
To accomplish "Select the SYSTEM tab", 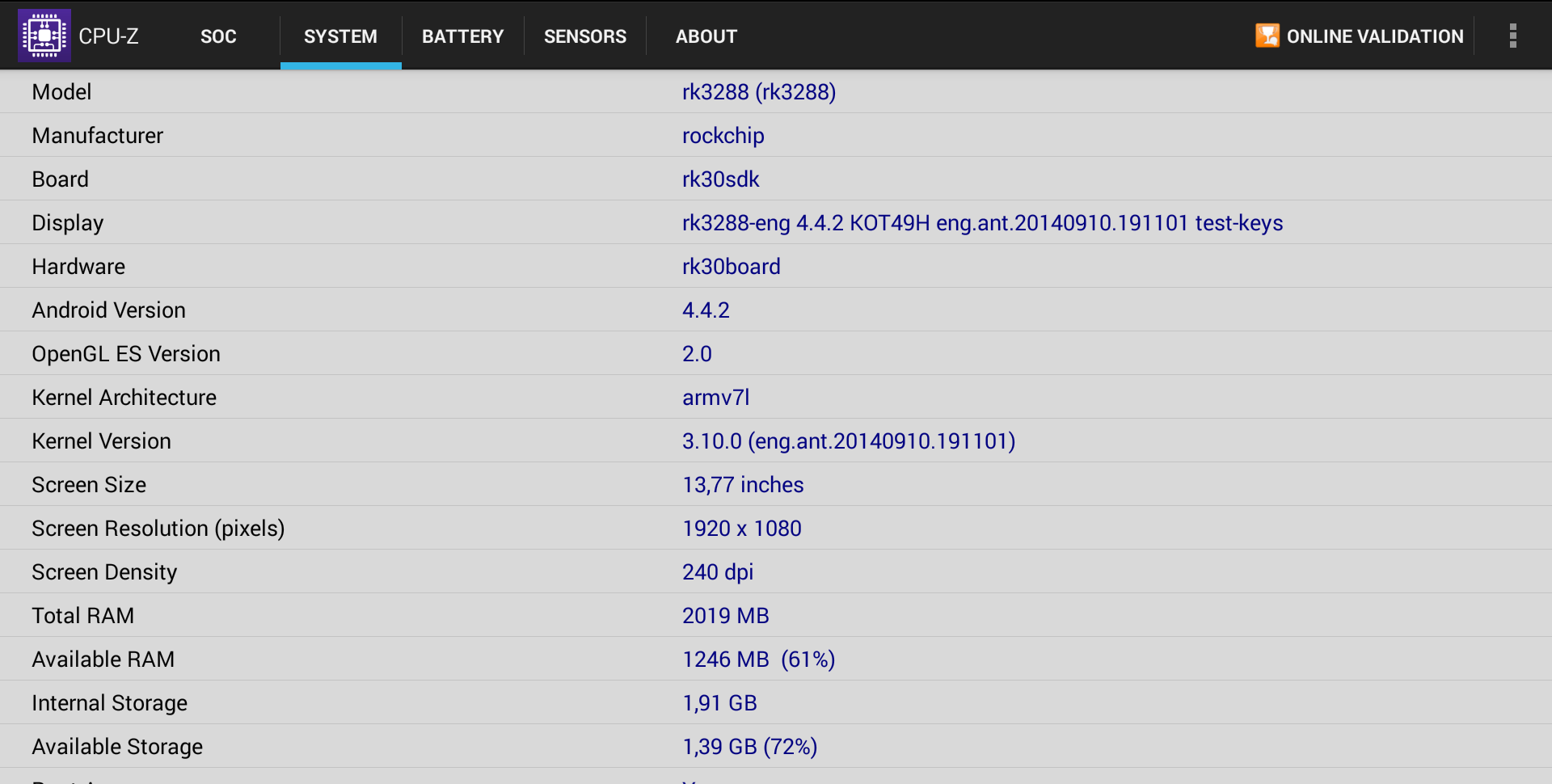I will point(340,36).
